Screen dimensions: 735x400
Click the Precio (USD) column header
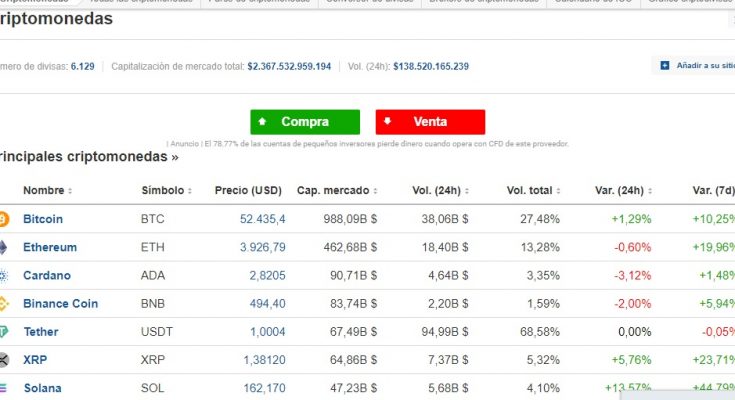point(248,190)
